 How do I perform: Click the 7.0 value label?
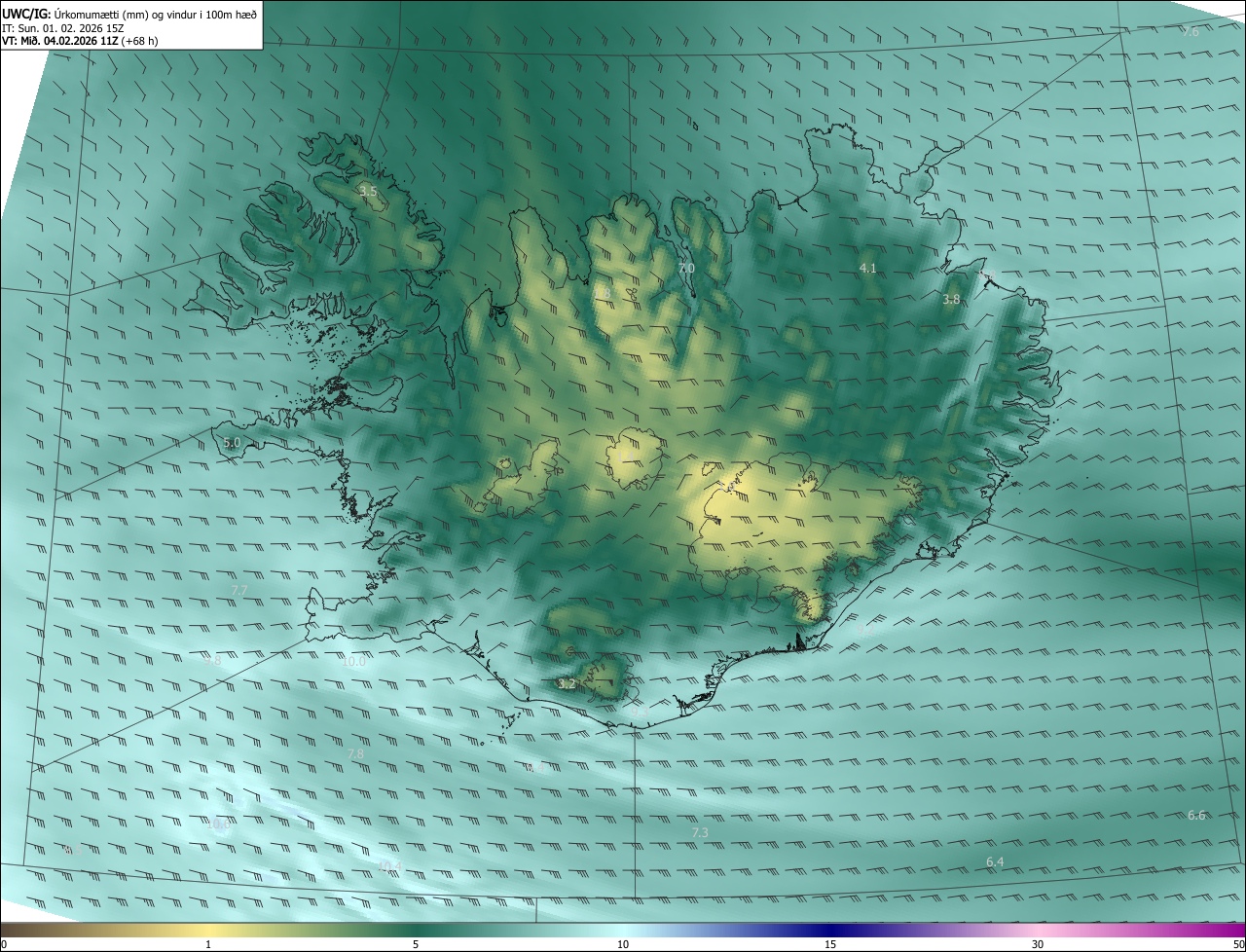(x=686, y=268)
